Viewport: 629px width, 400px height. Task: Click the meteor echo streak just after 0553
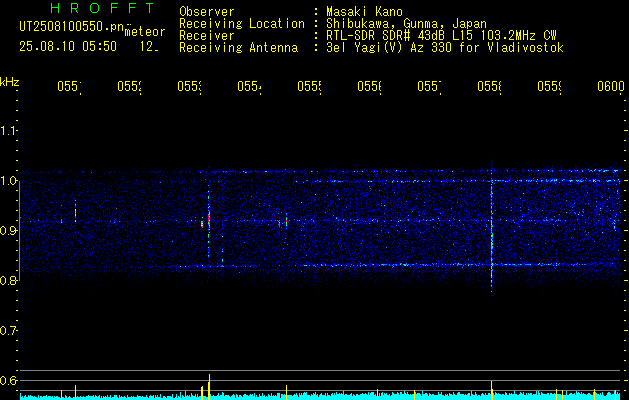click(x=209, y=220)
